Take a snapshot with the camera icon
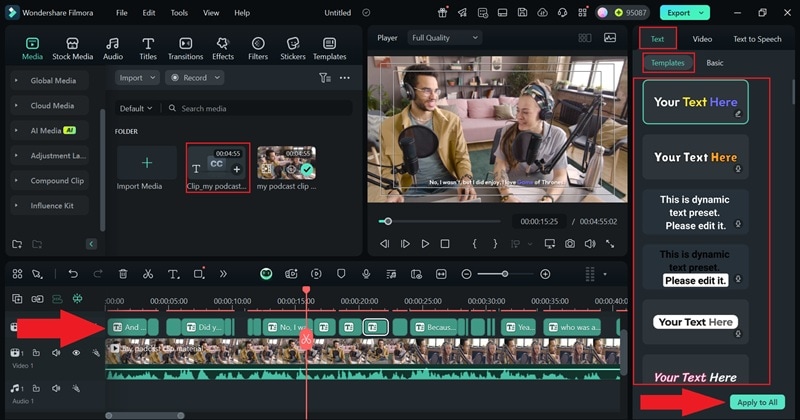The width and height of the screenshot is (800, 420). [x=569, y=244]
